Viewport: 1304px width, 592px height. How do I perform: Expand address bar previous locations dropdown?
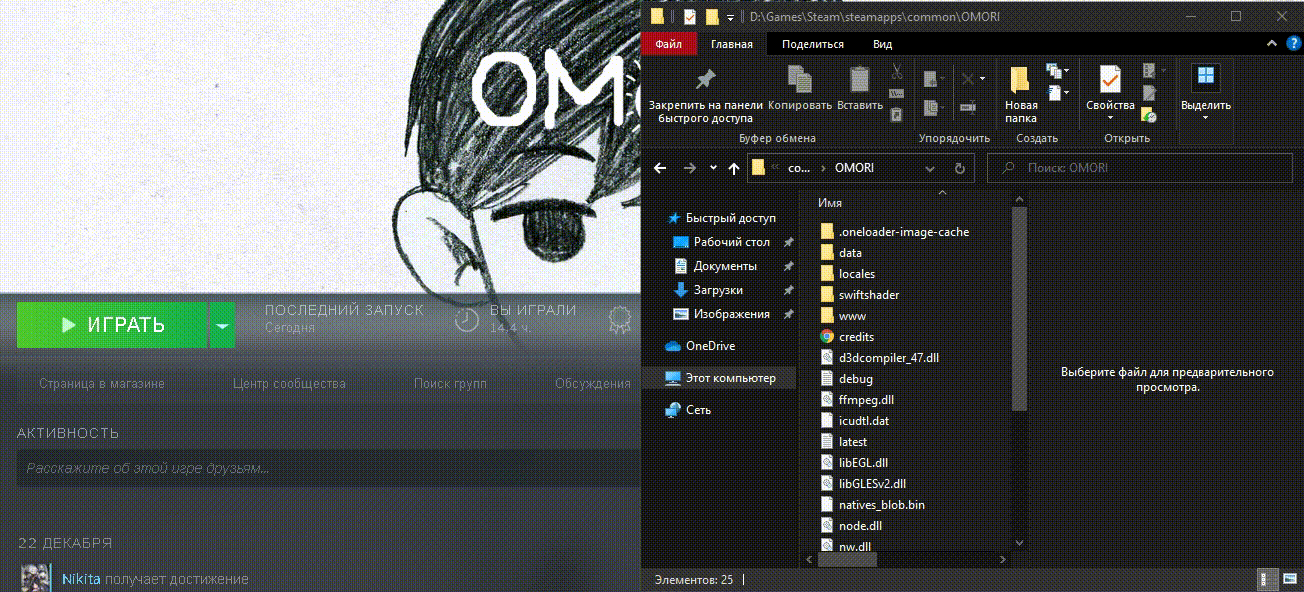930,168
